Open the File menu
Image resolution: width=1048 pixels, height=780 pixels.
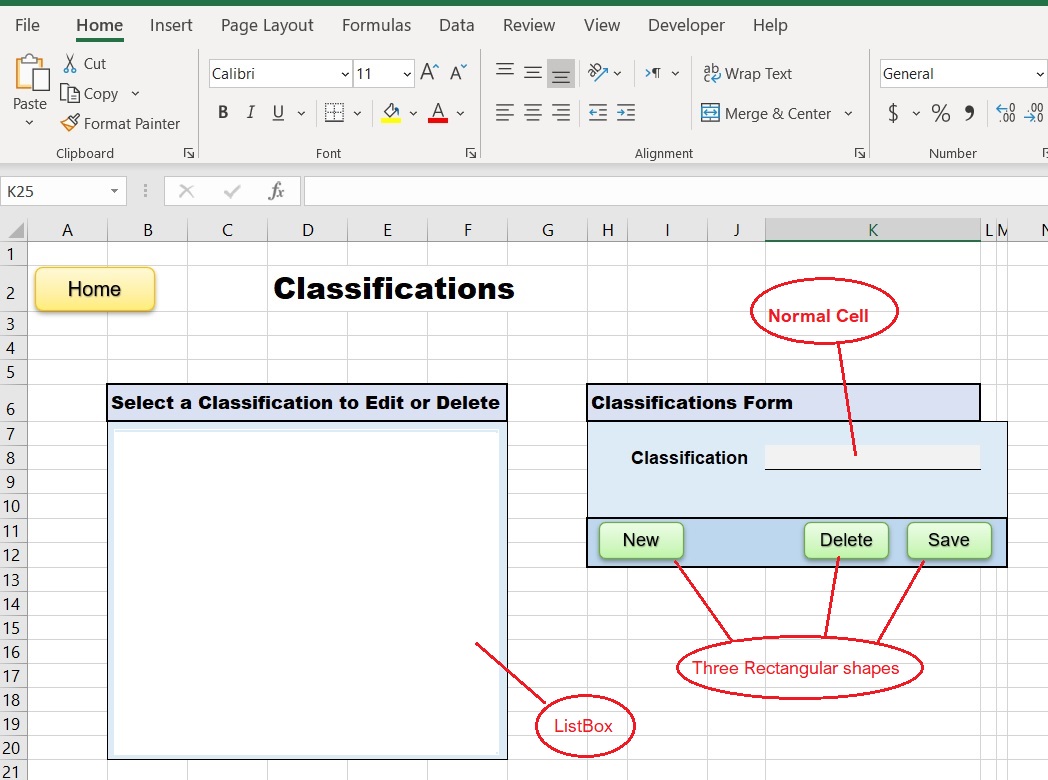point(27,25)
